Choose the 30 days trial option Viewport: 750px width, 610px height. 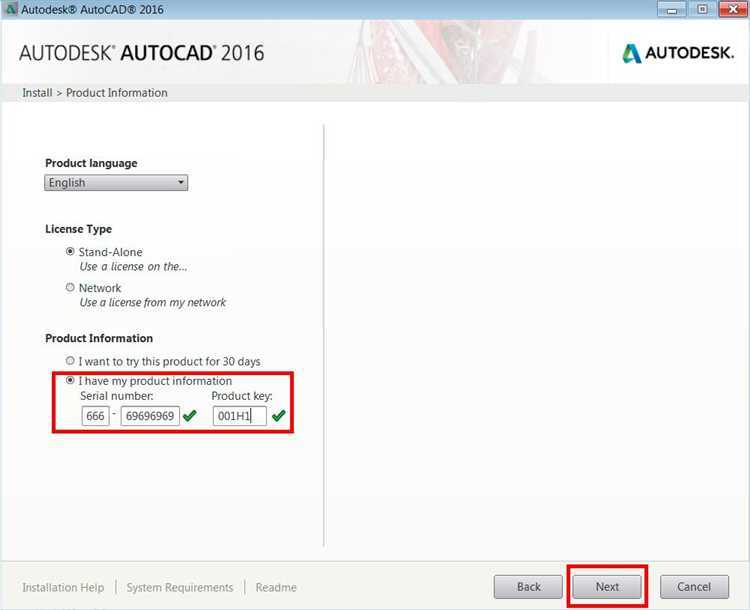click(70, 361)
